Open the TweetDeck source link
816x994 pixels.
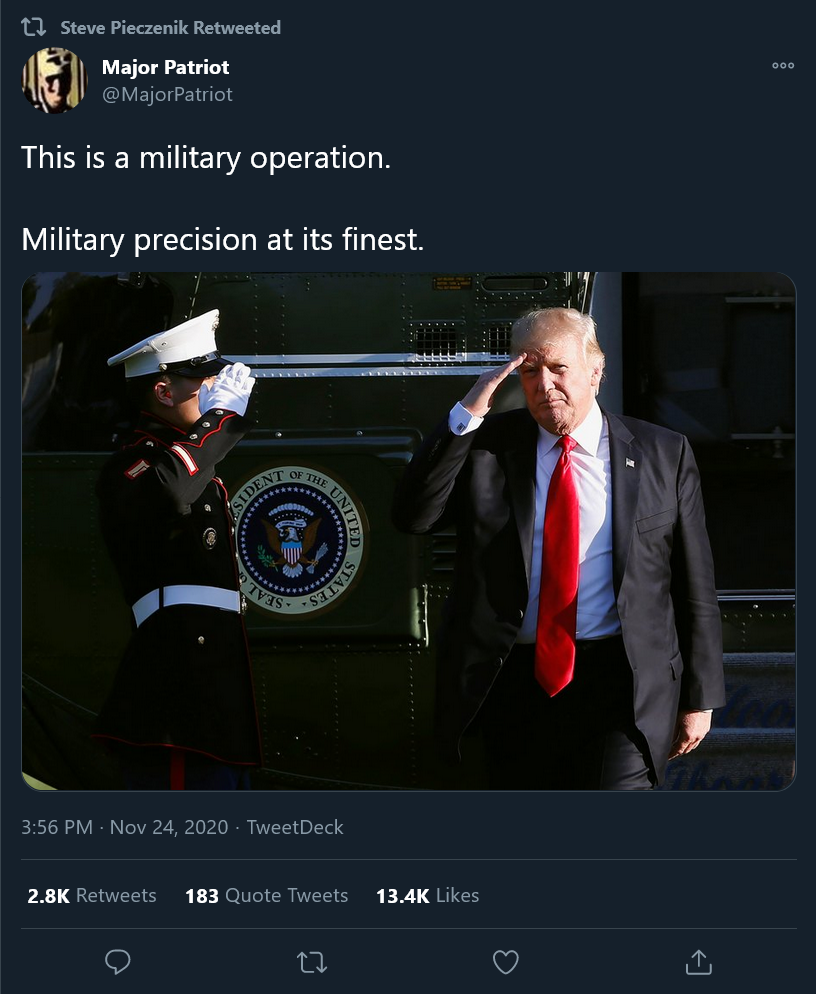pyautogui.click(x=295, y=827)
